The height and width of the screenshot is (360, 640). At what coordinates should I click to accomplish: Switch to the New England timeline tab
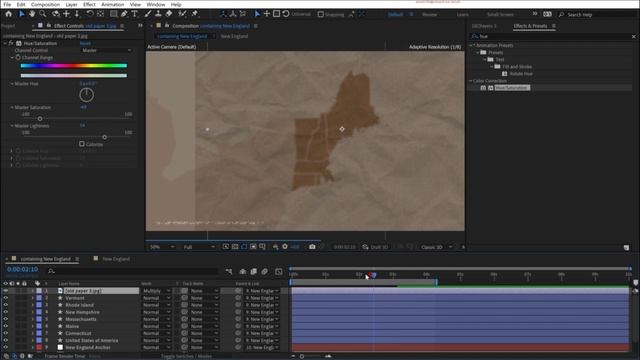[116, 259]
